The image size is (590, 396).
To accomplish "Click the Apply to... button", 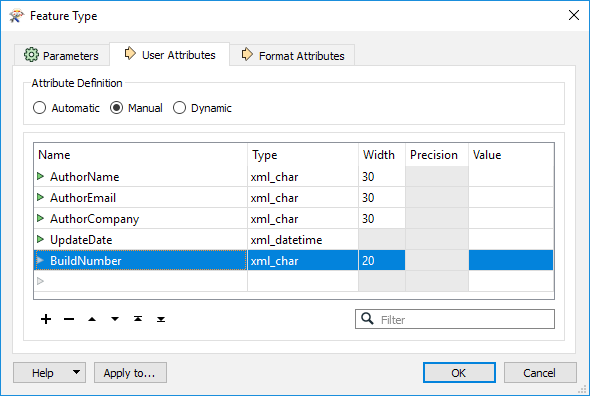I will [130, 373].
